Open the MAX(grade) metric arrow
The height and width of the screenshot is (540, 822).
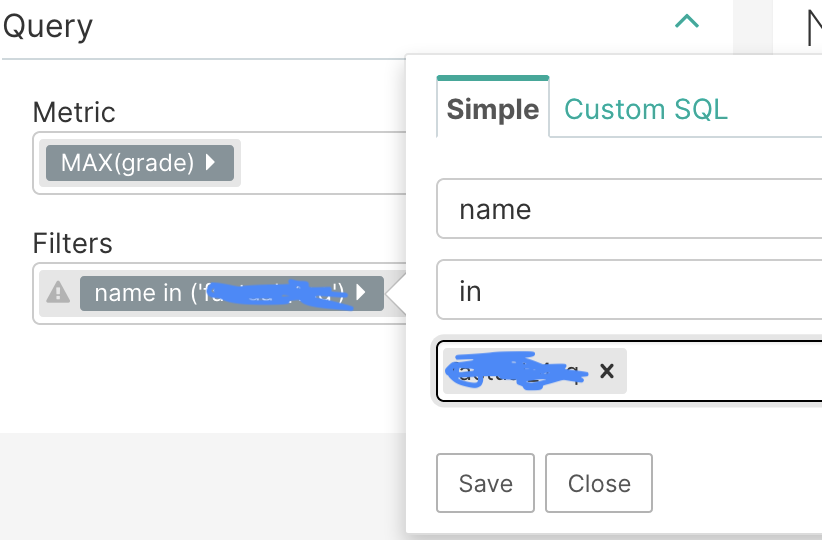pyautogui.click(x=210, y=162)
